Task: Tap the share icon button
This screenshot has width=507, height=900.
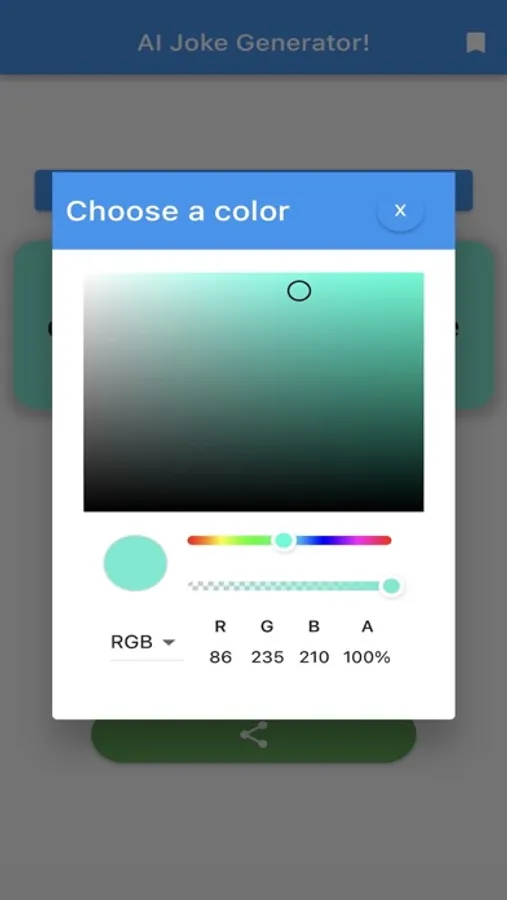Action: [x=253, y=735]
